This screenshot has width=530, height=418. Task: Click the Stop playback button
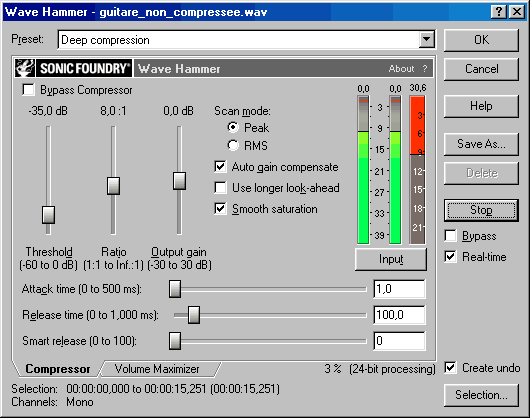[481, 210]
